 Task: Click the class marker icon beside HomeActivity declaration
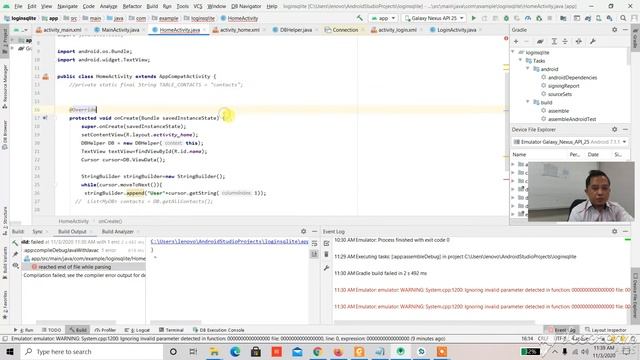point(45,76)
